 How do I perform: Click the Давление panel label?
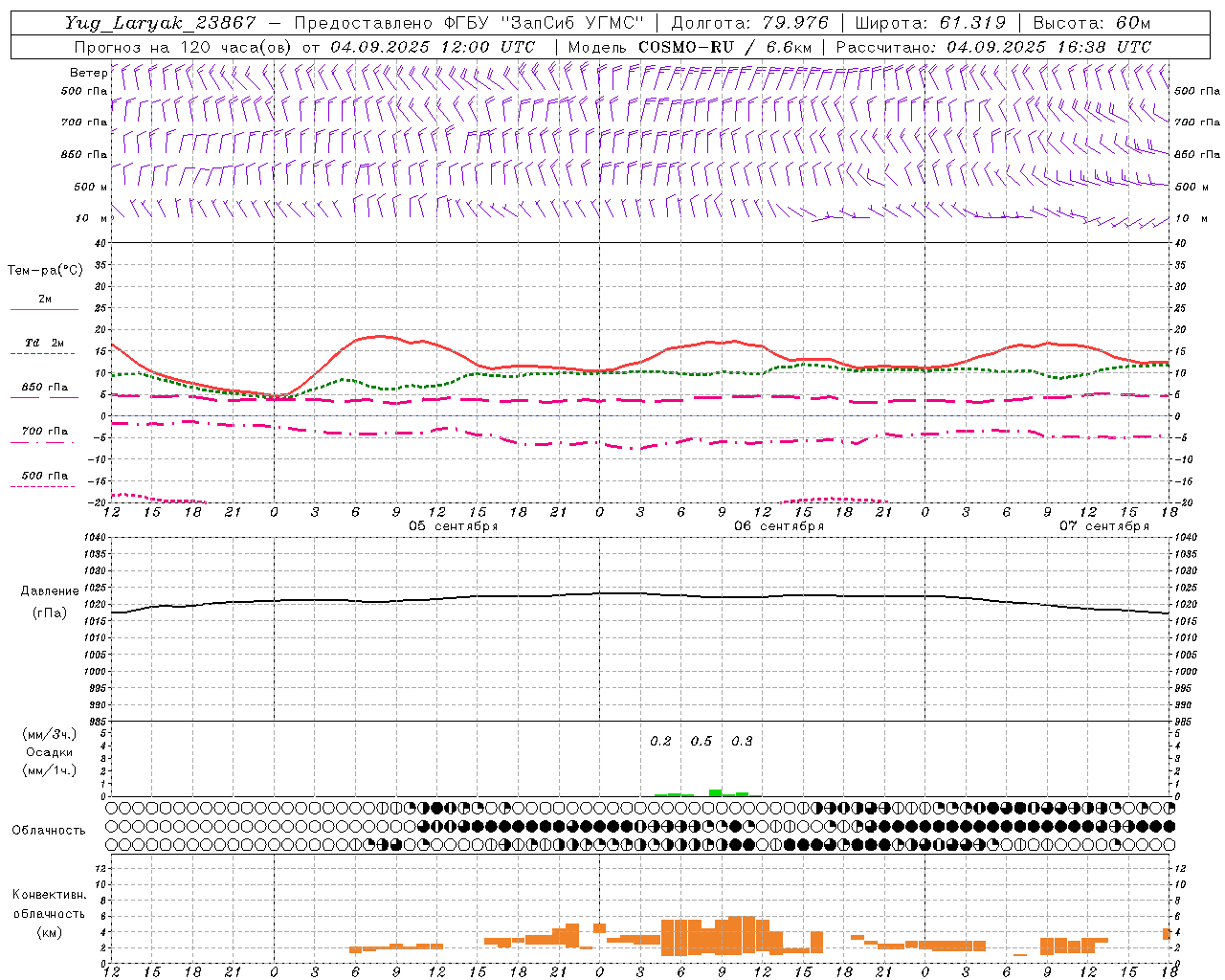coord(48,591)
